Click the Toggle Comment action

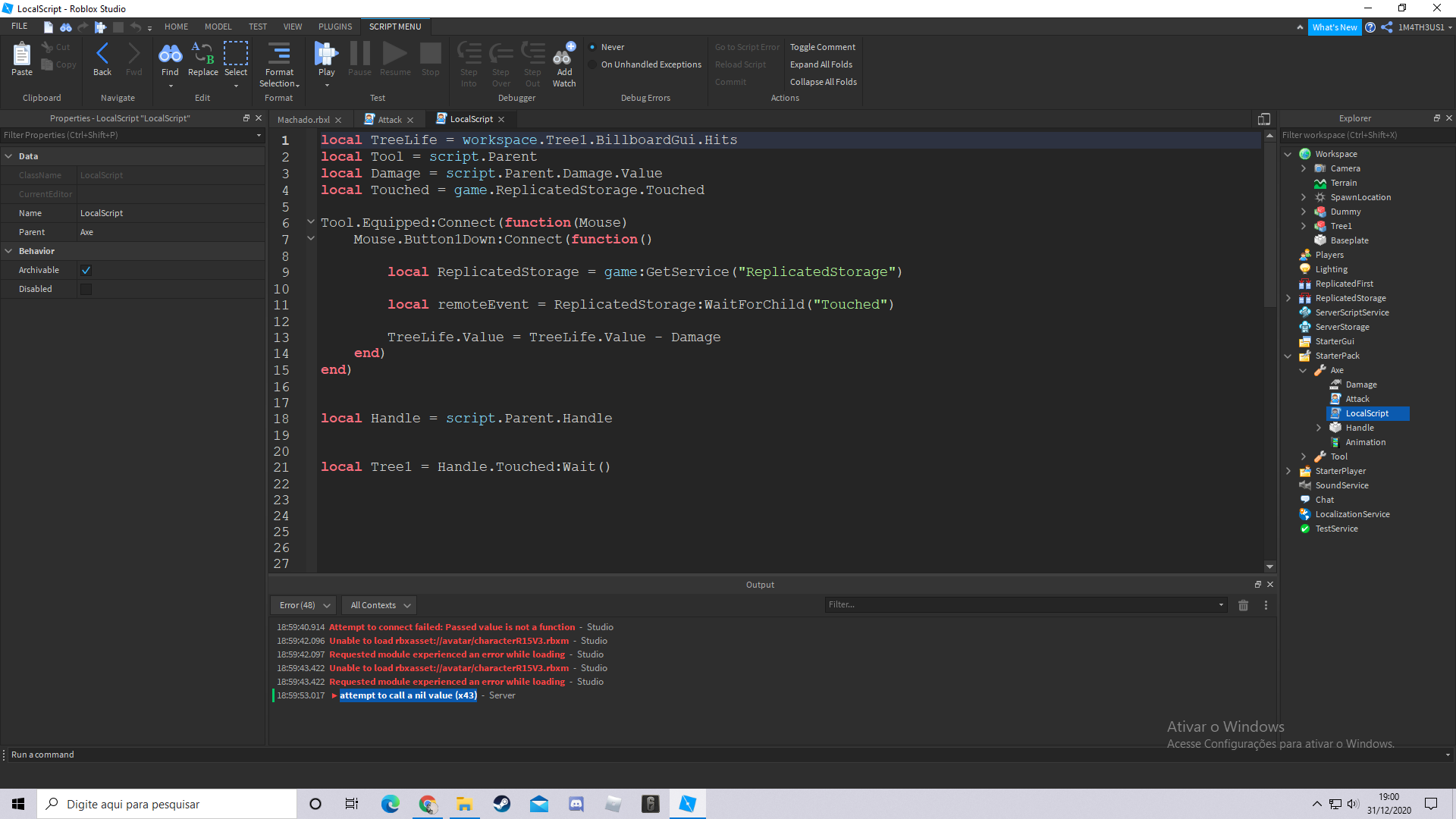823,46
